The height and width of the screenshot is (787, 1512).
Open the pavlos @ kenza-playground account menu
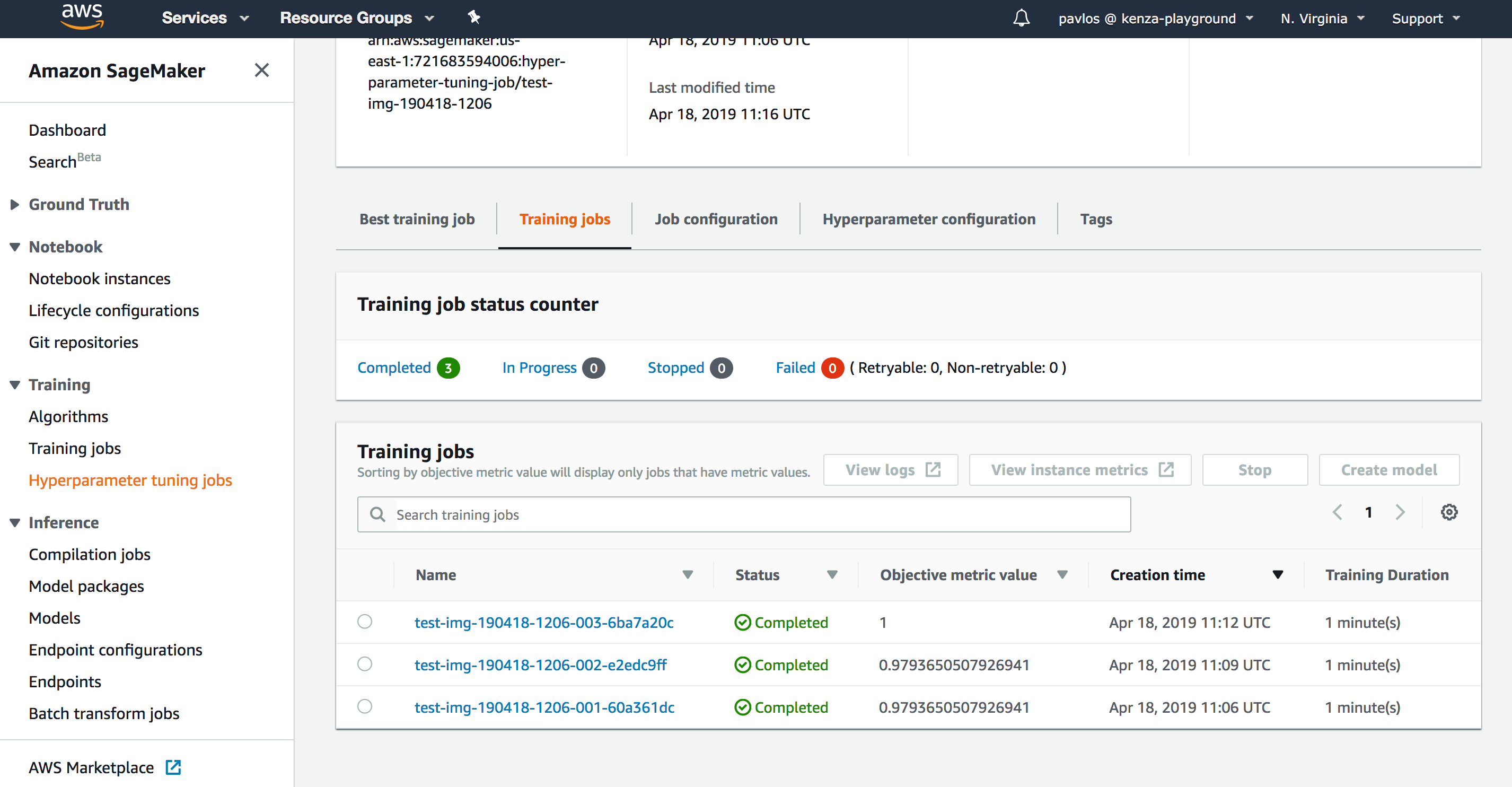[1155, 19]
